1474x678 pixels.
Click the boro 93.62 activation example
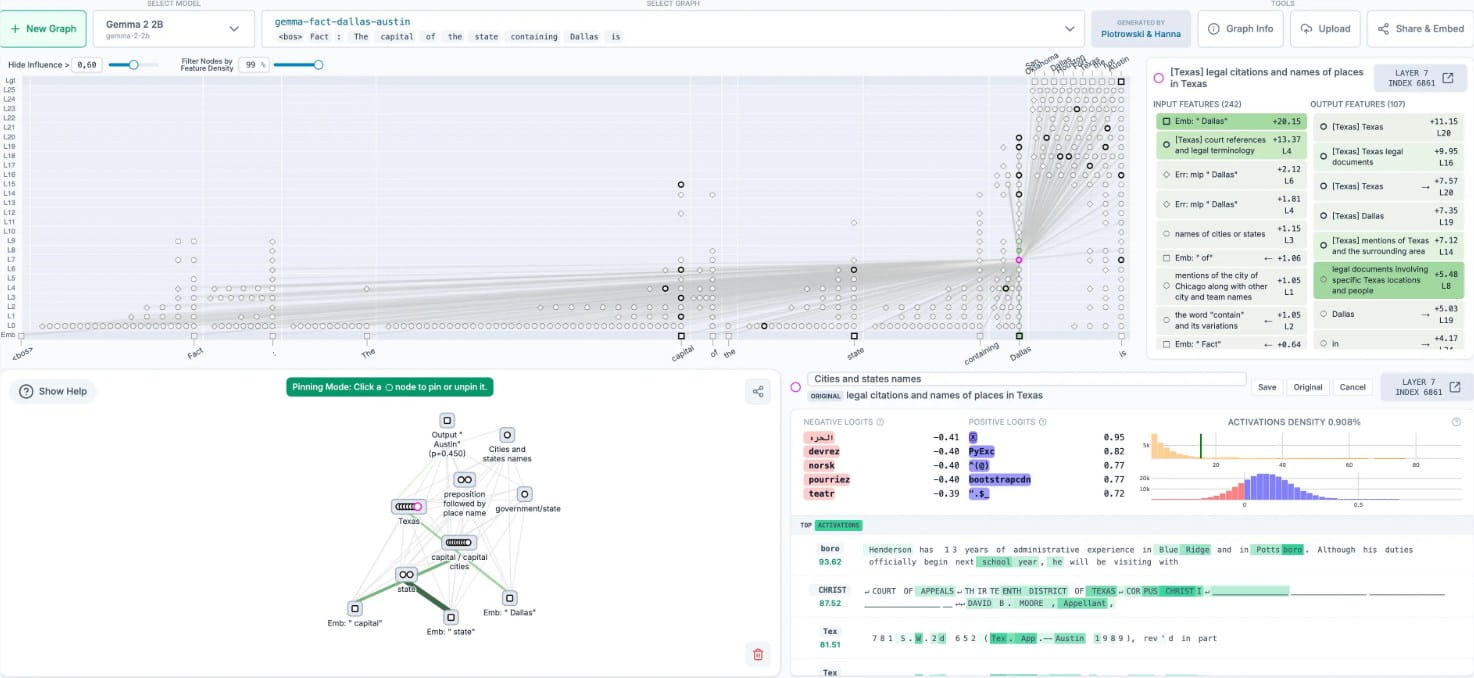tap(1130, 555)
